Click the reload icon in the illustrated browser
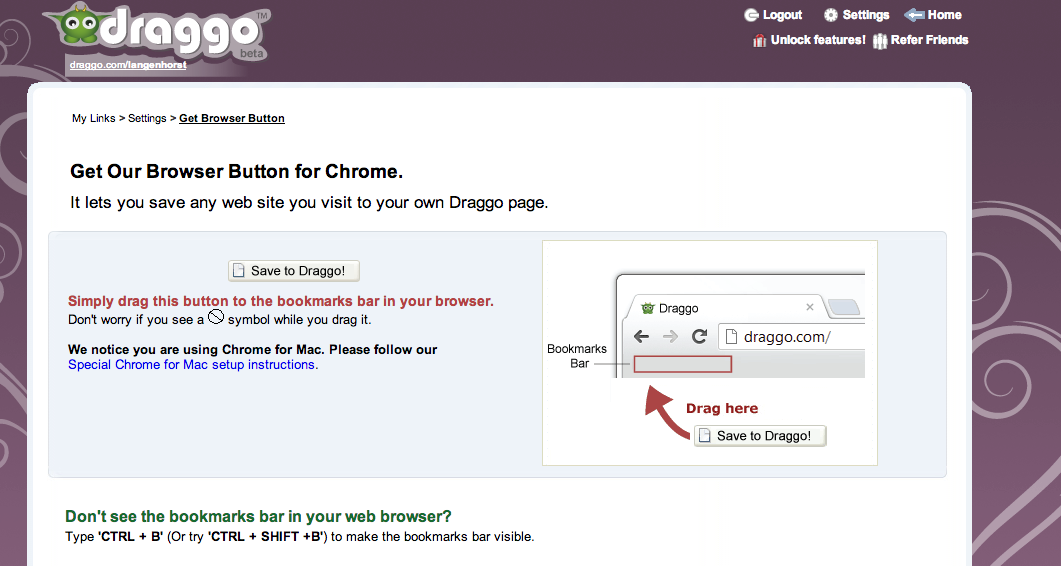 pos(700,336)
